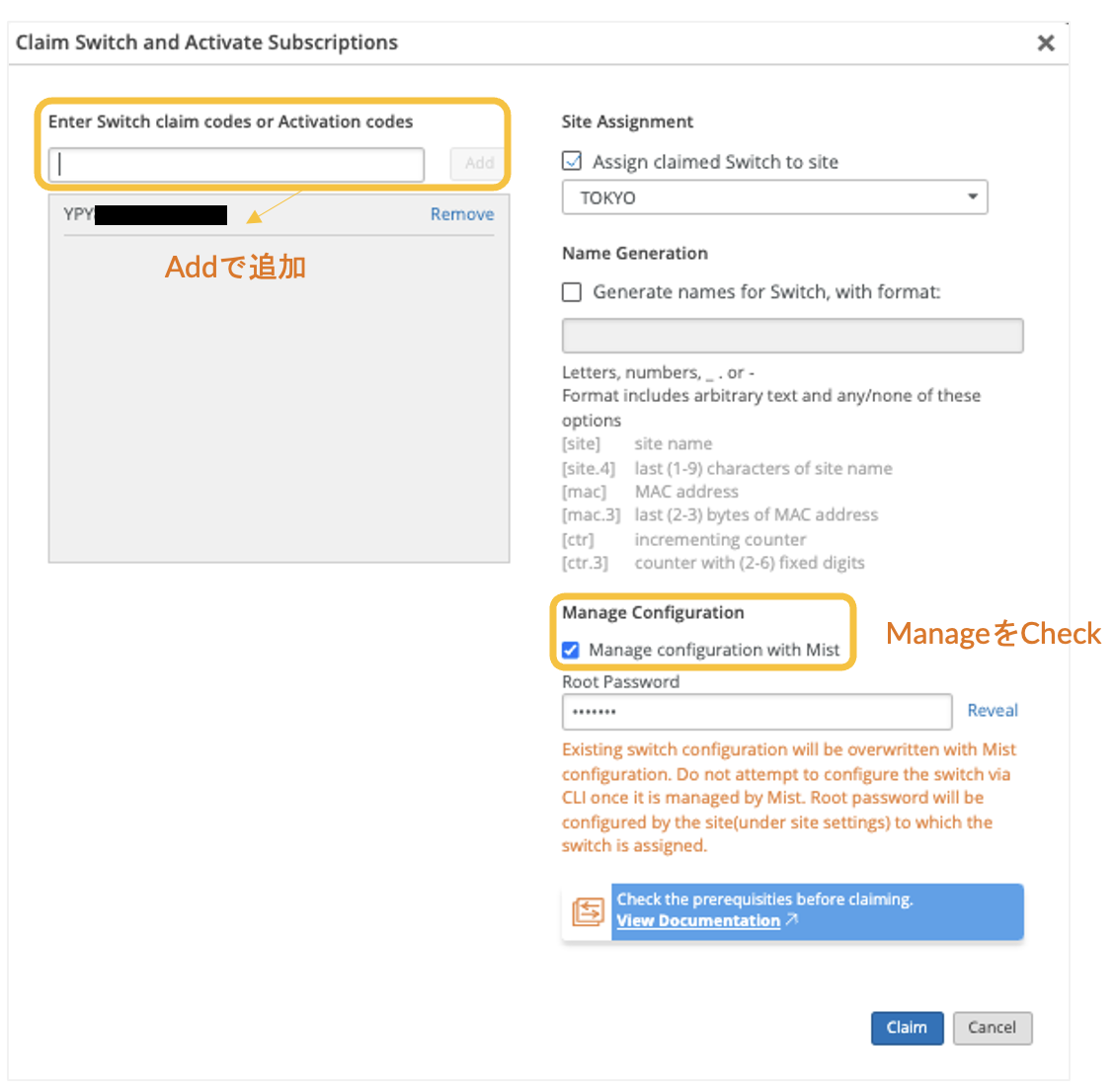Image resolution: width=1114 pixels, height=1092 pixels.
Task: Close the Claim Switch dialog
Action: pos(1046,43)
